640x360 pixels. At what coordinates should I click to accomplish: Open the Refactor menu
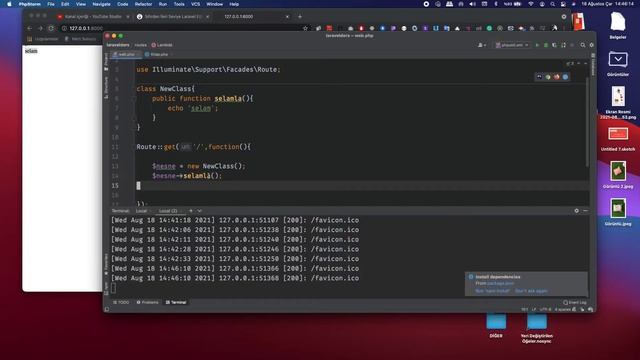tap(143, 4)
